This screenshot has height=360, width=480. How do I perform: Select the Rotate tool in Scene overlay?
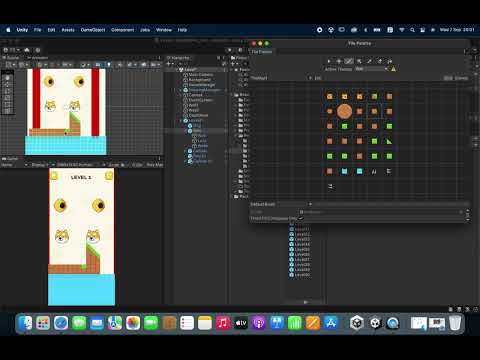[x=7, y=91]
